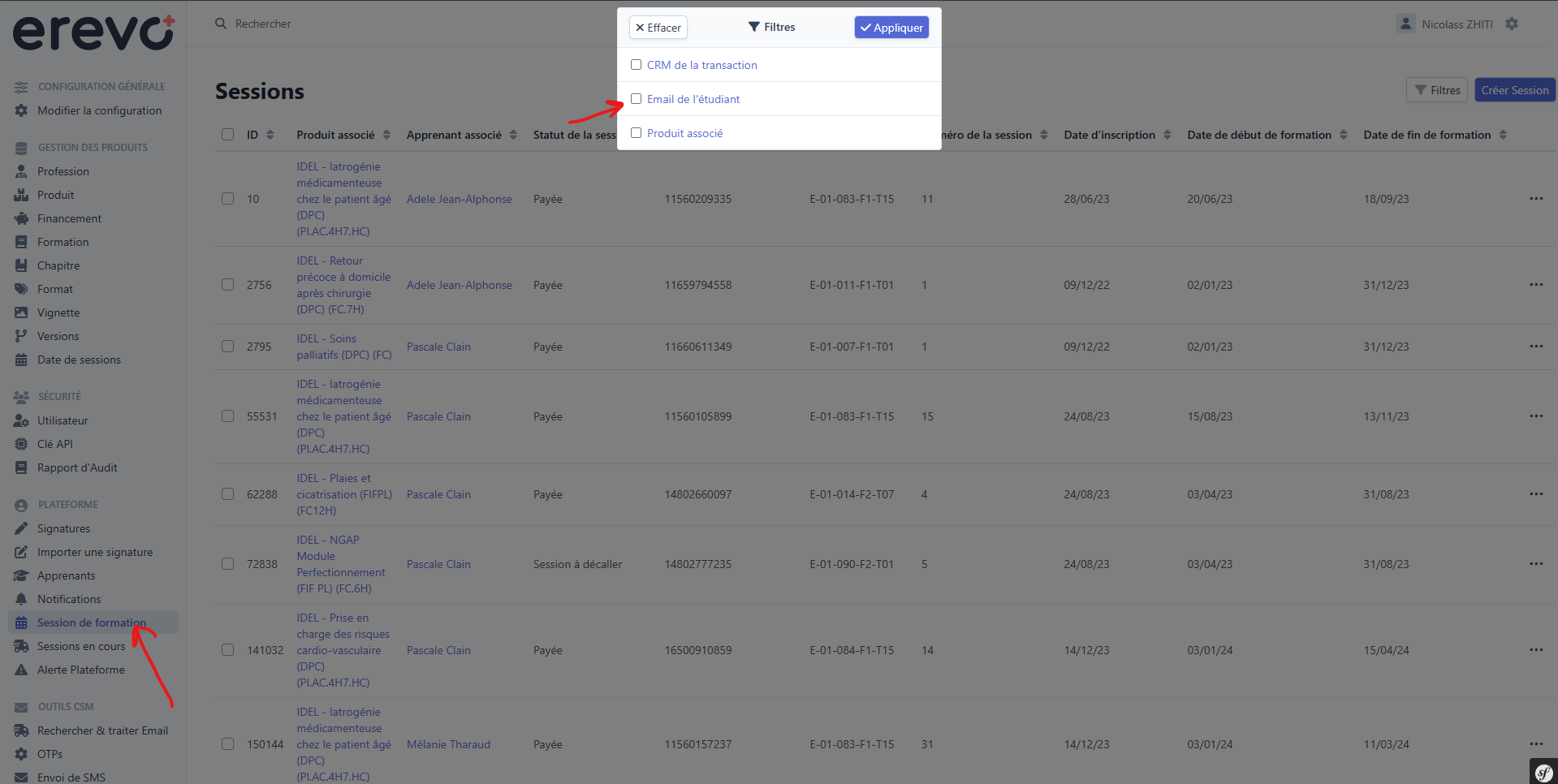Click the Notifications bell icon

[21, 599]
